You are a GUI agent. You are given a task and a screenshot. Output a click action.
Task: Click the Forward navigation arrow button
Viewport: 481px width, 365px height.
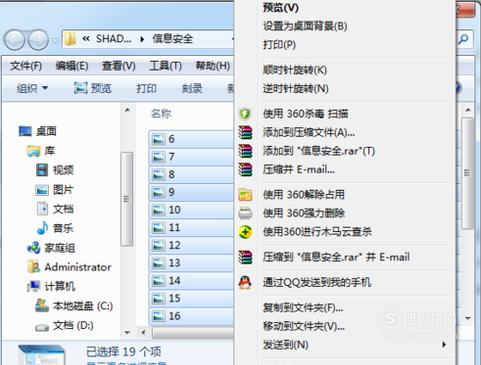38,40
